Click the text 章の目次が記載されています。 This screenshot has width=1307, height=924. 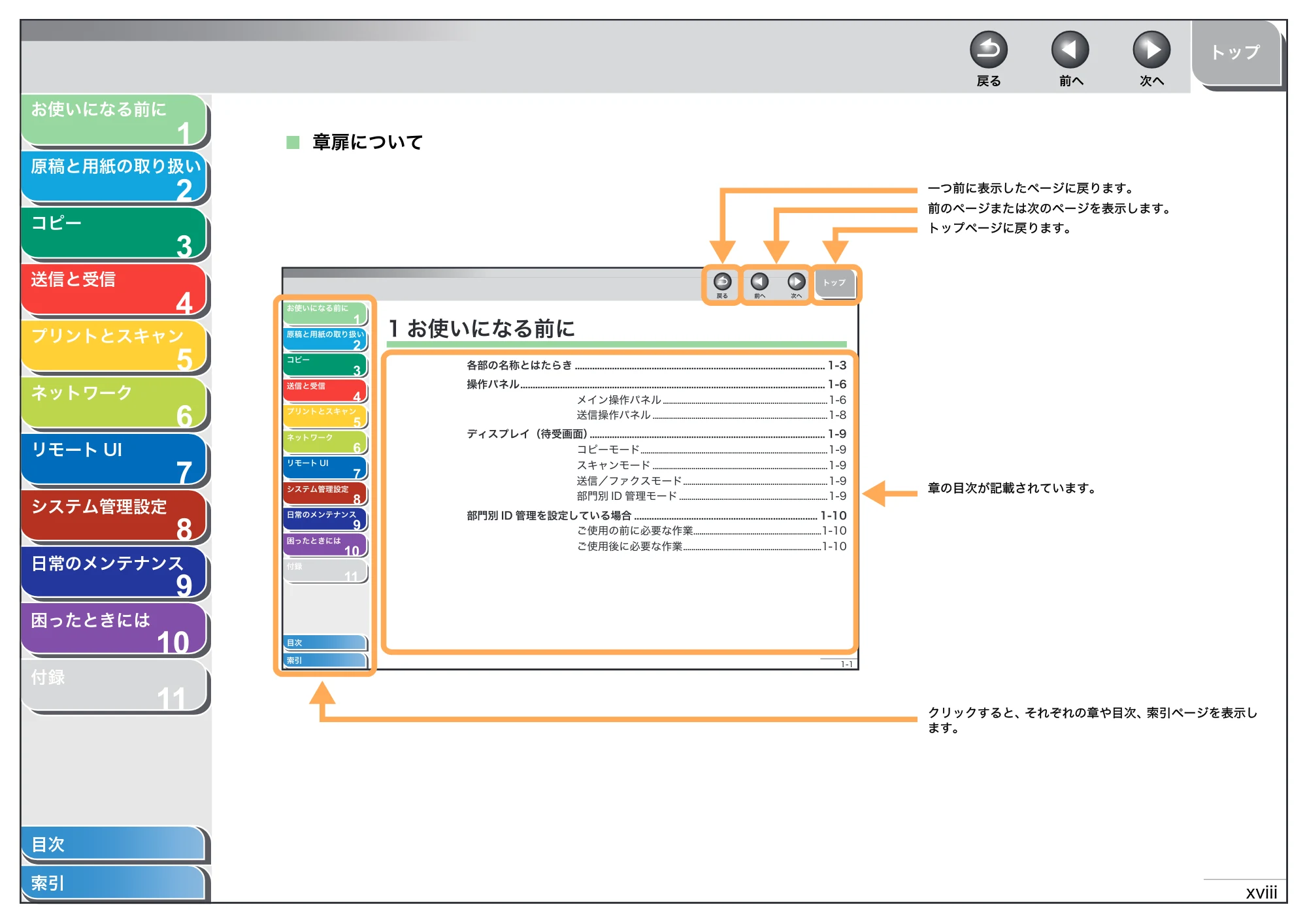pyautogui.click(x=1013, y=488)
